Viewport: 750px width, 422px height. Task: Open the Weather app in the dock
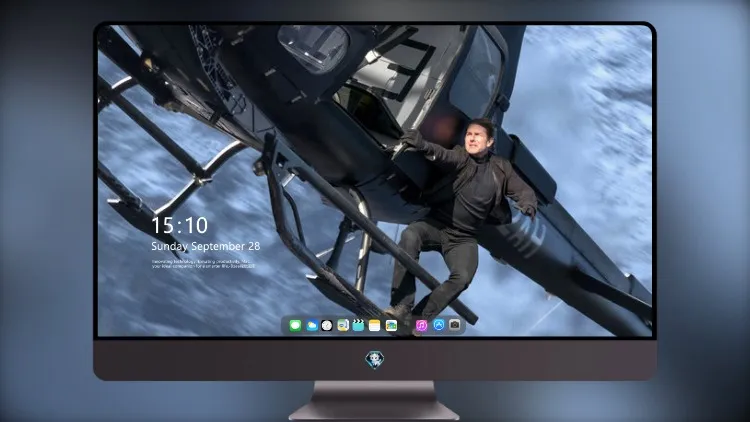pyautogui.click(x=311, y=326)
